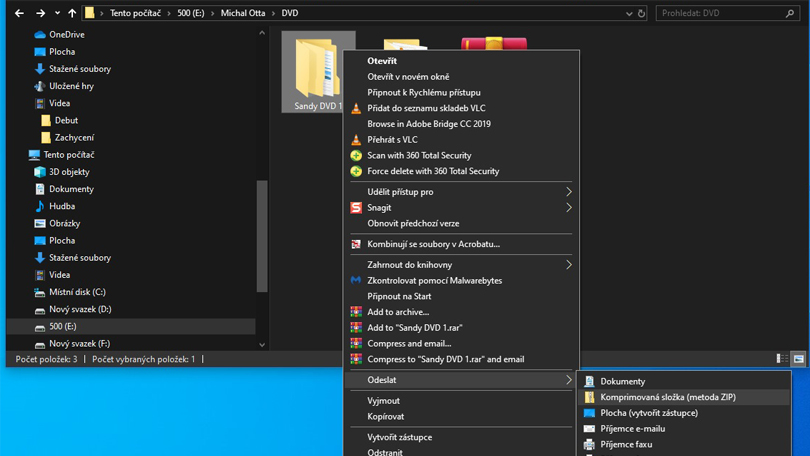Expand the address bar history dropdown
Image resolution: width=810 pixels, height=456 pixels.
point(629,13)
